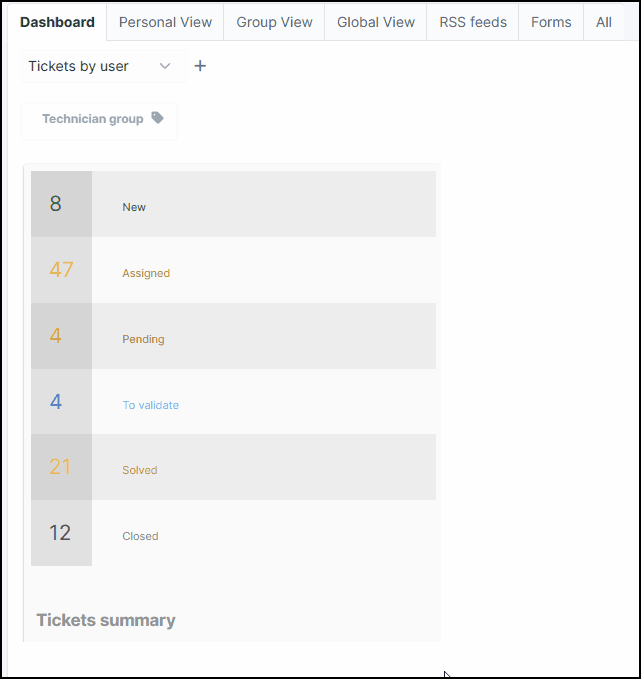Switch to the All tab

click(604, 22)
